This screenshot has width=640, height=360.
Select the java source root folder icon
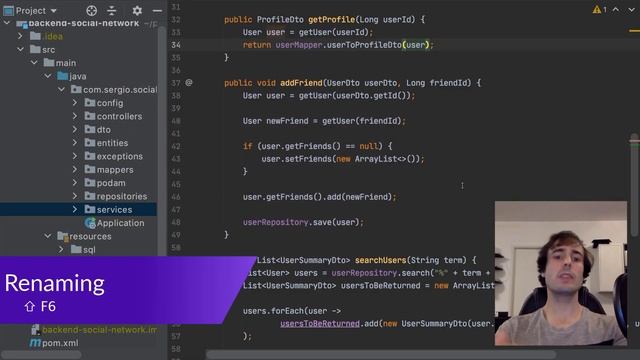63,76
